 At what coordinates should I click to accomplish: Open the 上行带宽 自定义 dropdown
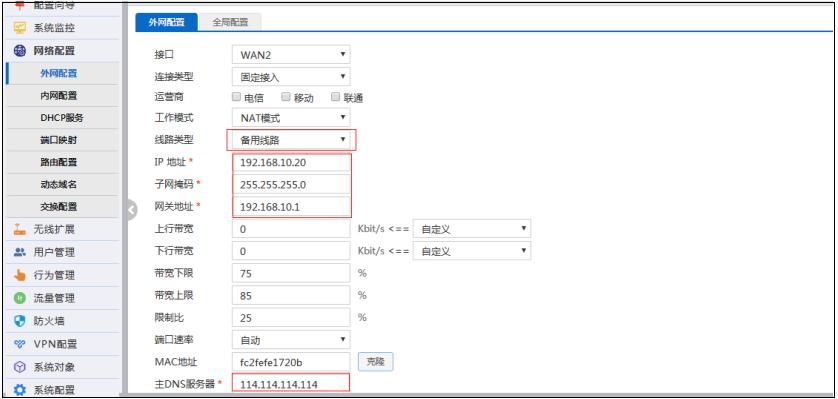tap(472, 229)
